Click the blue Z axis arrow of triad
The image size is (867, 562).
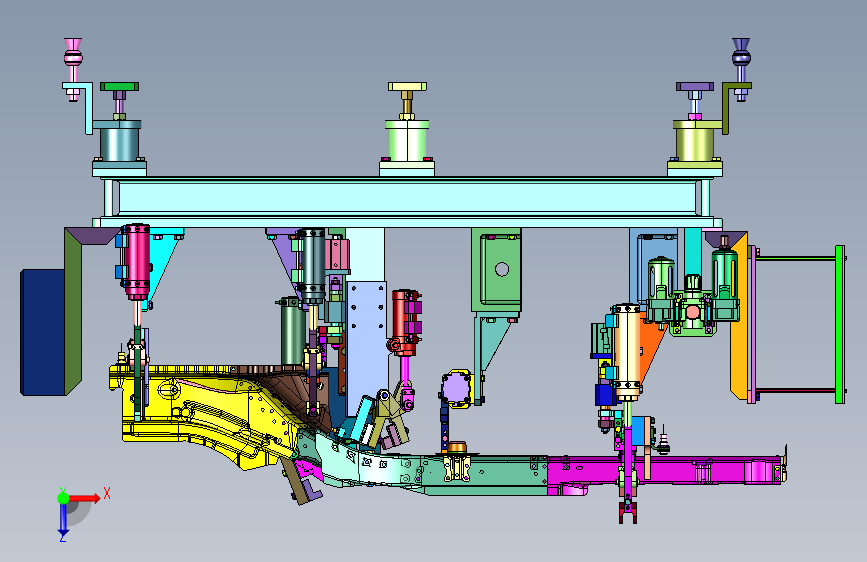[x=63, y=519]
